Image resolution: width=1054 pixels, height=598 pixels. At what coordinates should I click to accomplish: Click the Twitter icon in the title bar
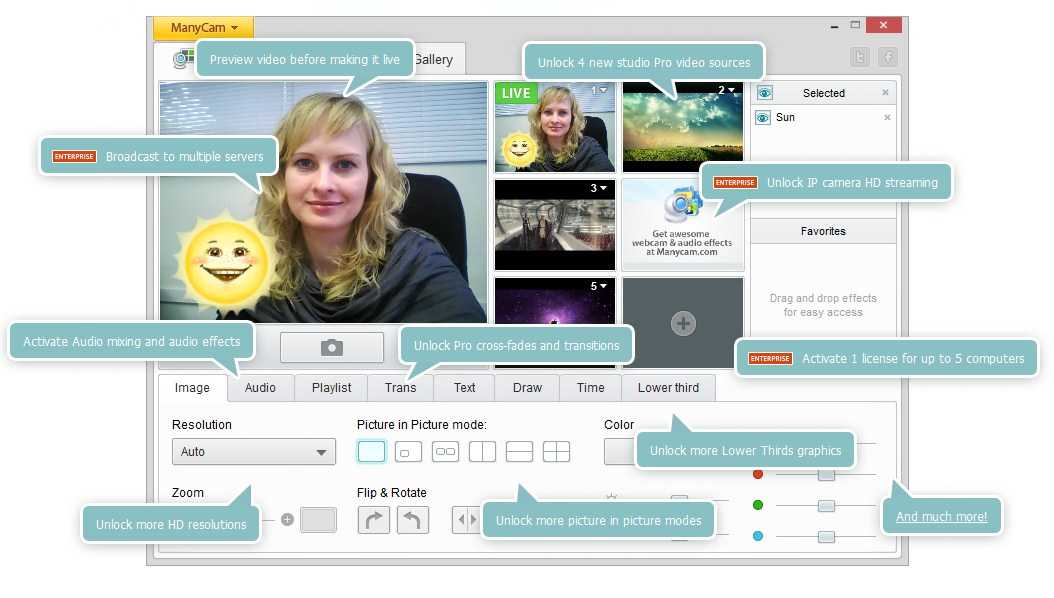point(860,57)
